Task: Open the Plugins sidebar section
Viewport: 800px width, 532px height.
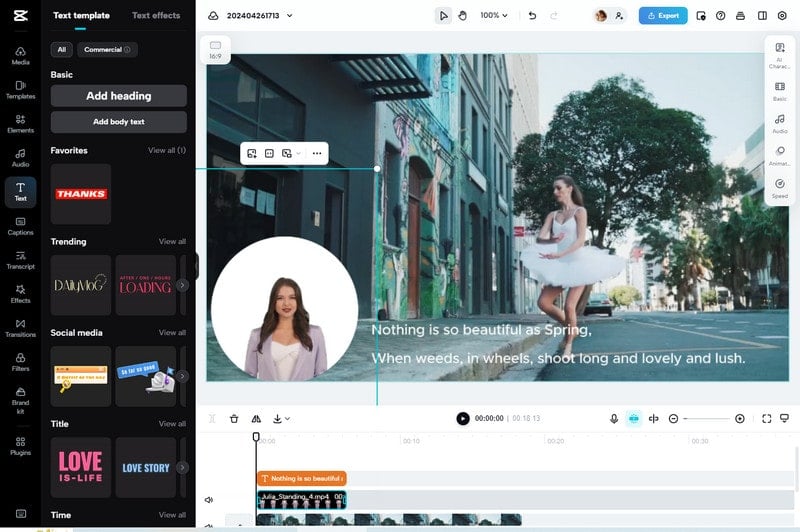Action: pyautogui.click(x=20, y=446)
